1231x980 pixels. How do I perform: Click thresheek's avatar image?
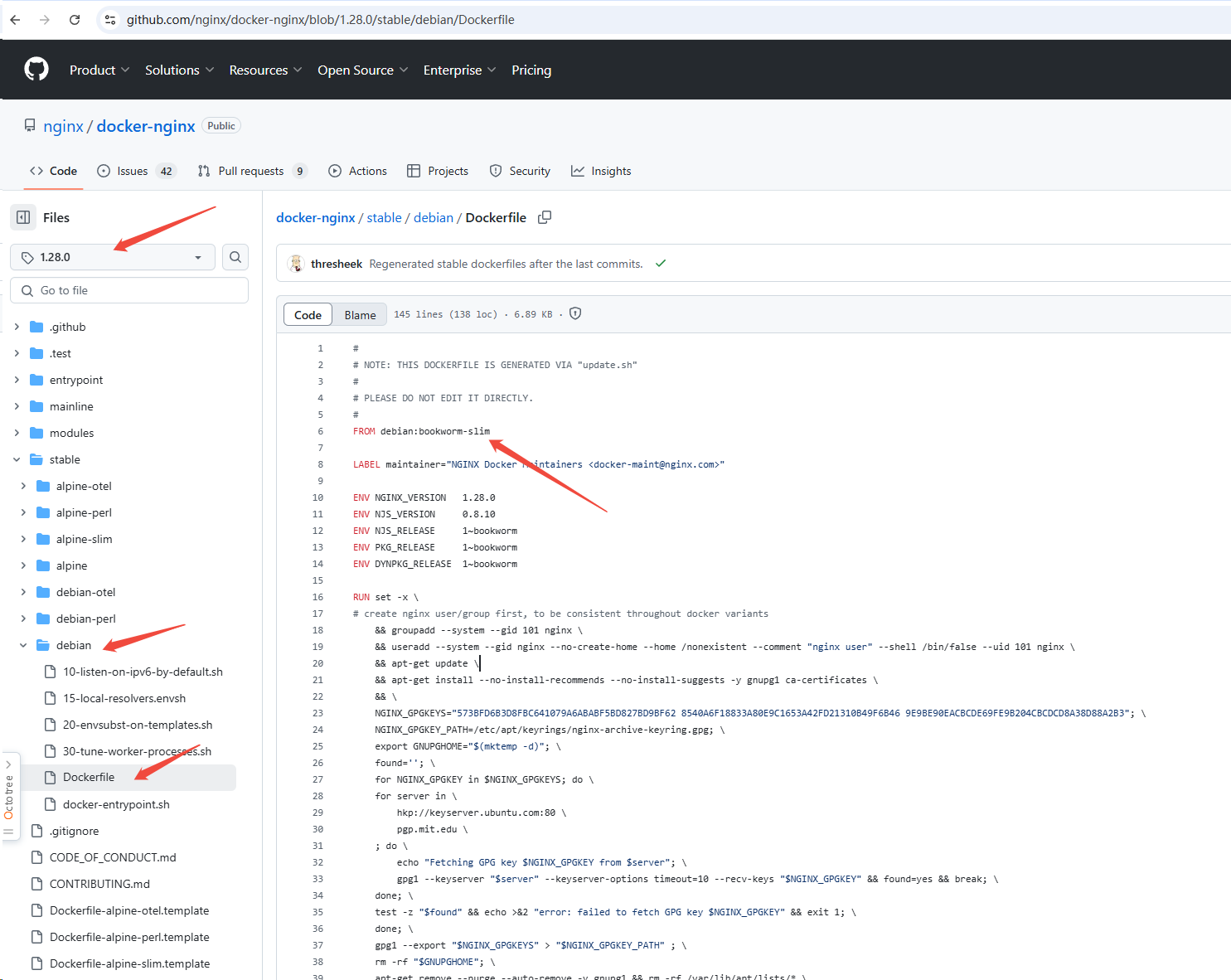(x=296, y=264)
